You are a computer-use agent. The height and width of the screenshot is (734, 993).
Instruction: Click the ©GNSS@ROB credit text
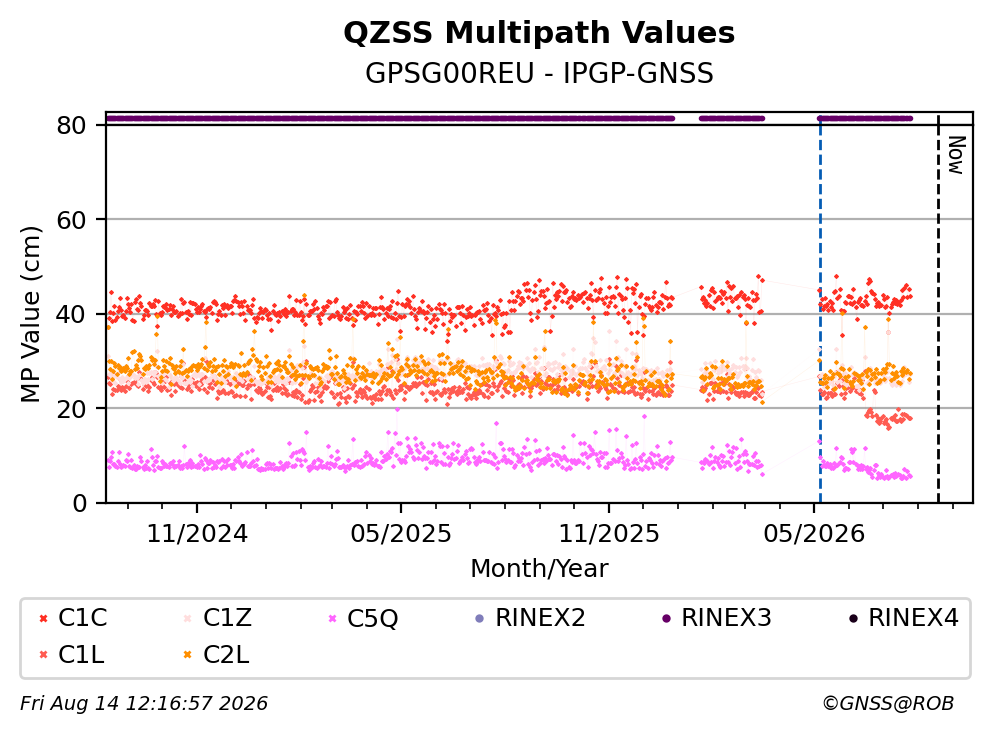[888, 704]
